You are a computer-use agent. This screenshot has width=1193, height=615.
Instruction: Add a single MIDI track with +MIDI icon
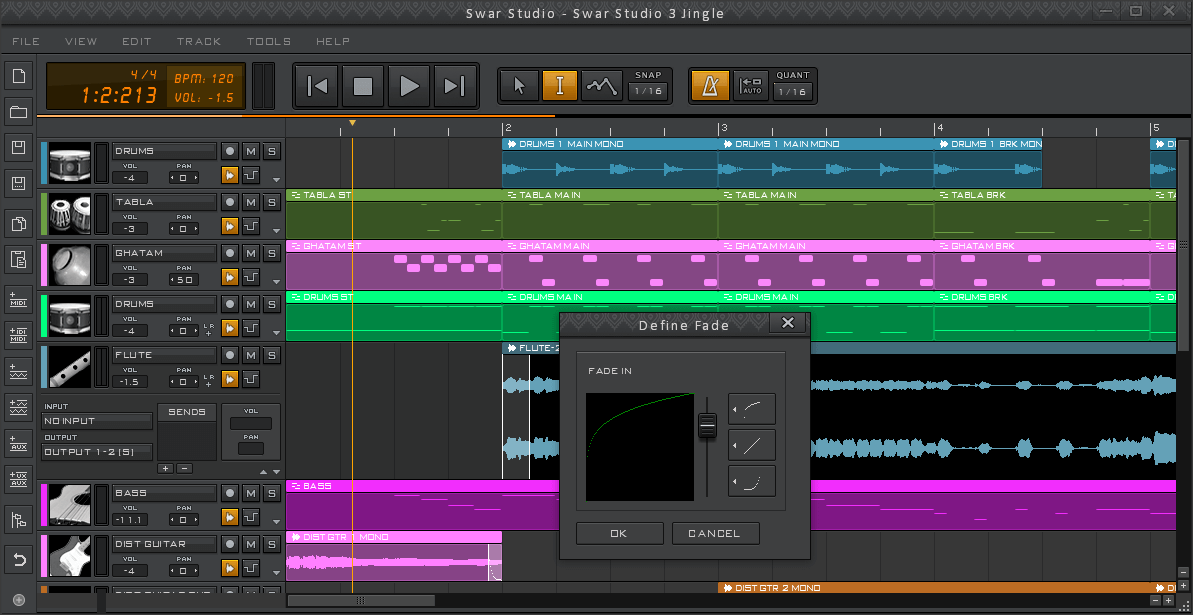(x=19, y=298)
